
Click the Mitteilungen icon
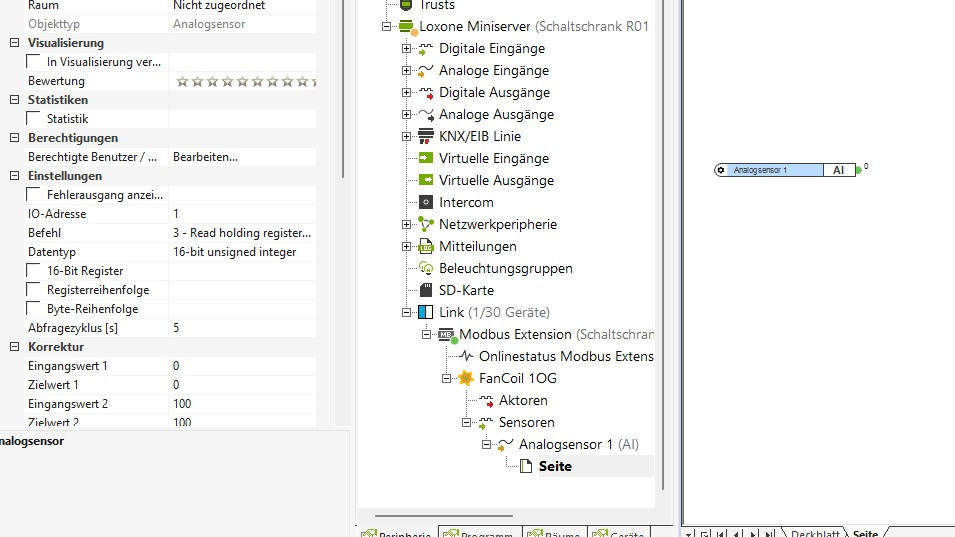(426, 246)
